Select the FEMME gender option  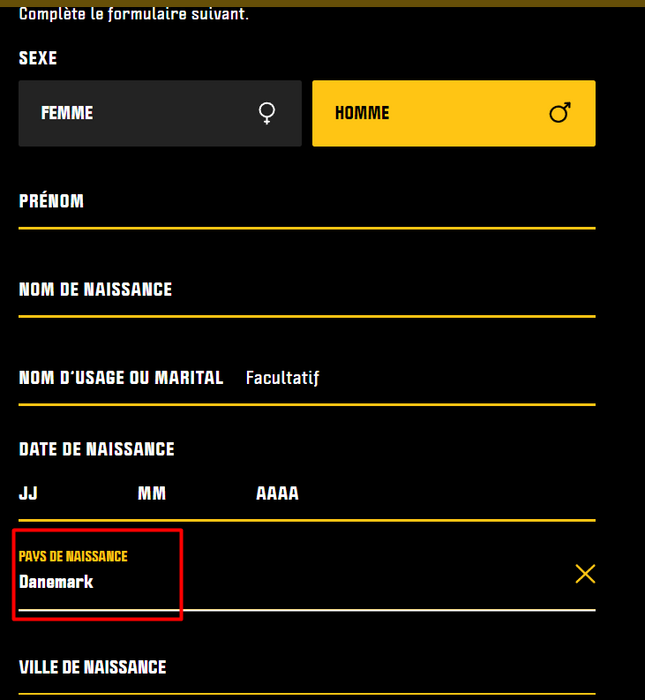pyautogui.click(x=160, y=114)
